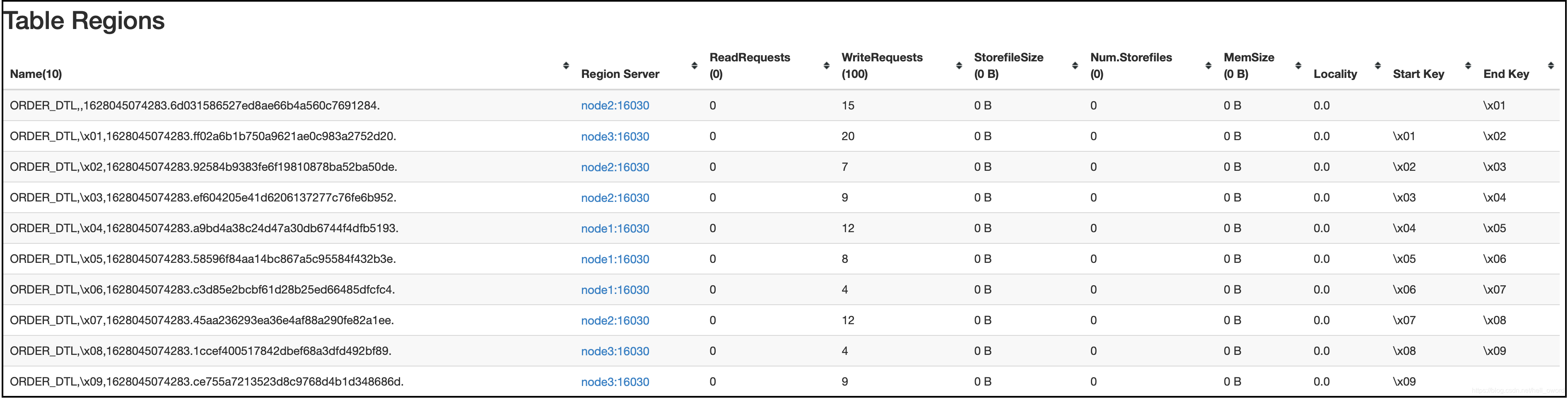Sort table by Name column sort arrows
1568x398 pixels.
coord(565,65)
